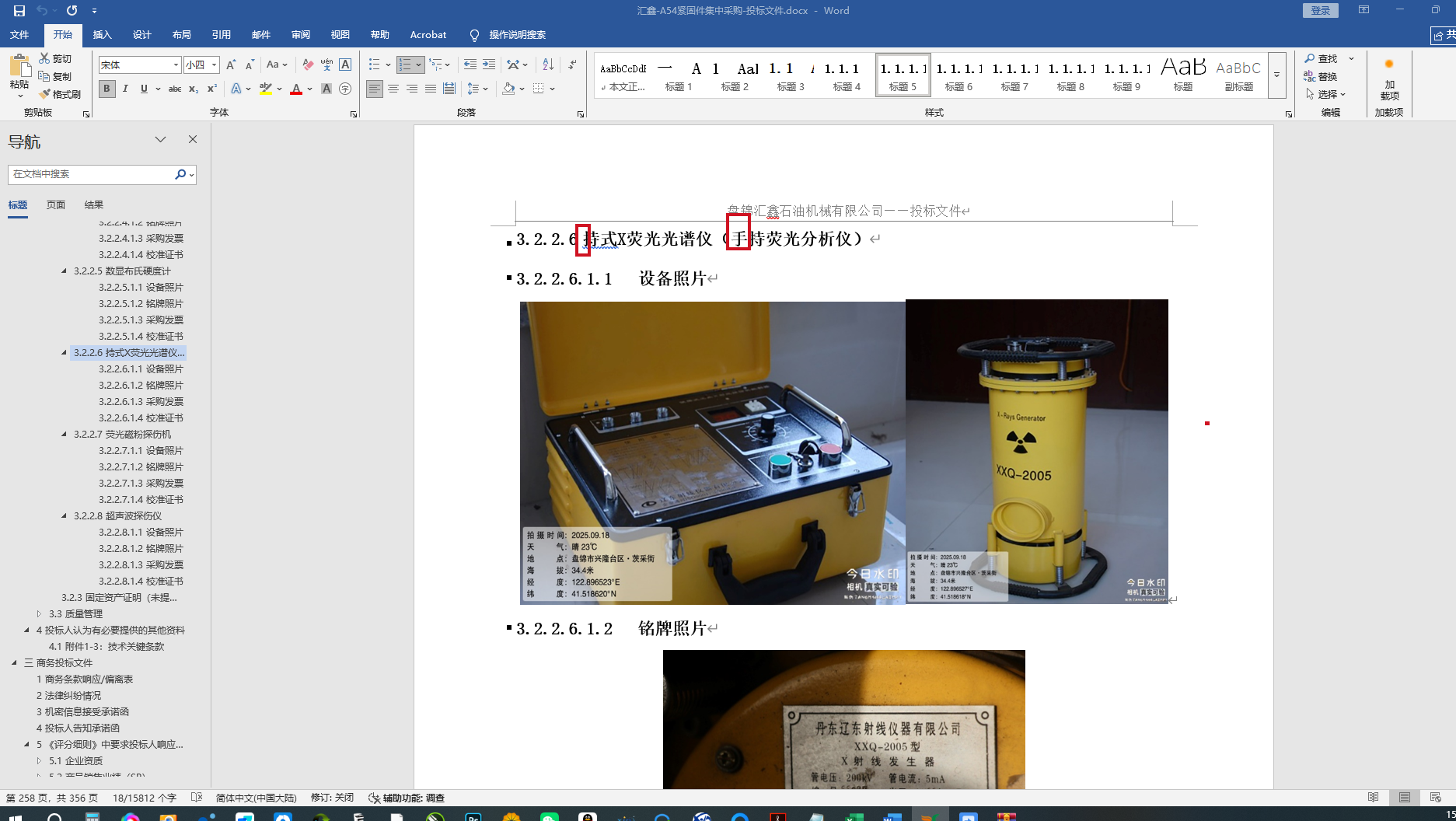Toggle numbered list formatting
Viewport: 1456px width, 821px height.
405,65
